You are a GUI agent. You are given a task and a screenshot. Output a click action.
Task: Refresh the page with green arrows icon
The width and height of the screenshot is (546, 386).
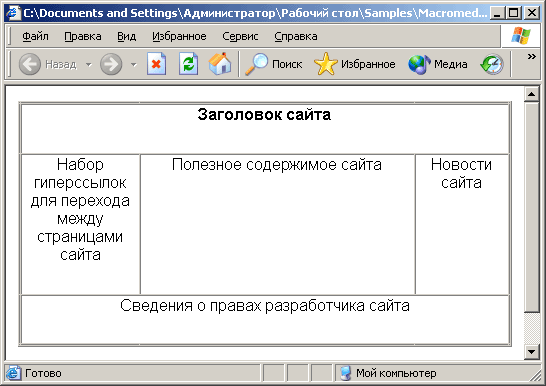(188, 64)
